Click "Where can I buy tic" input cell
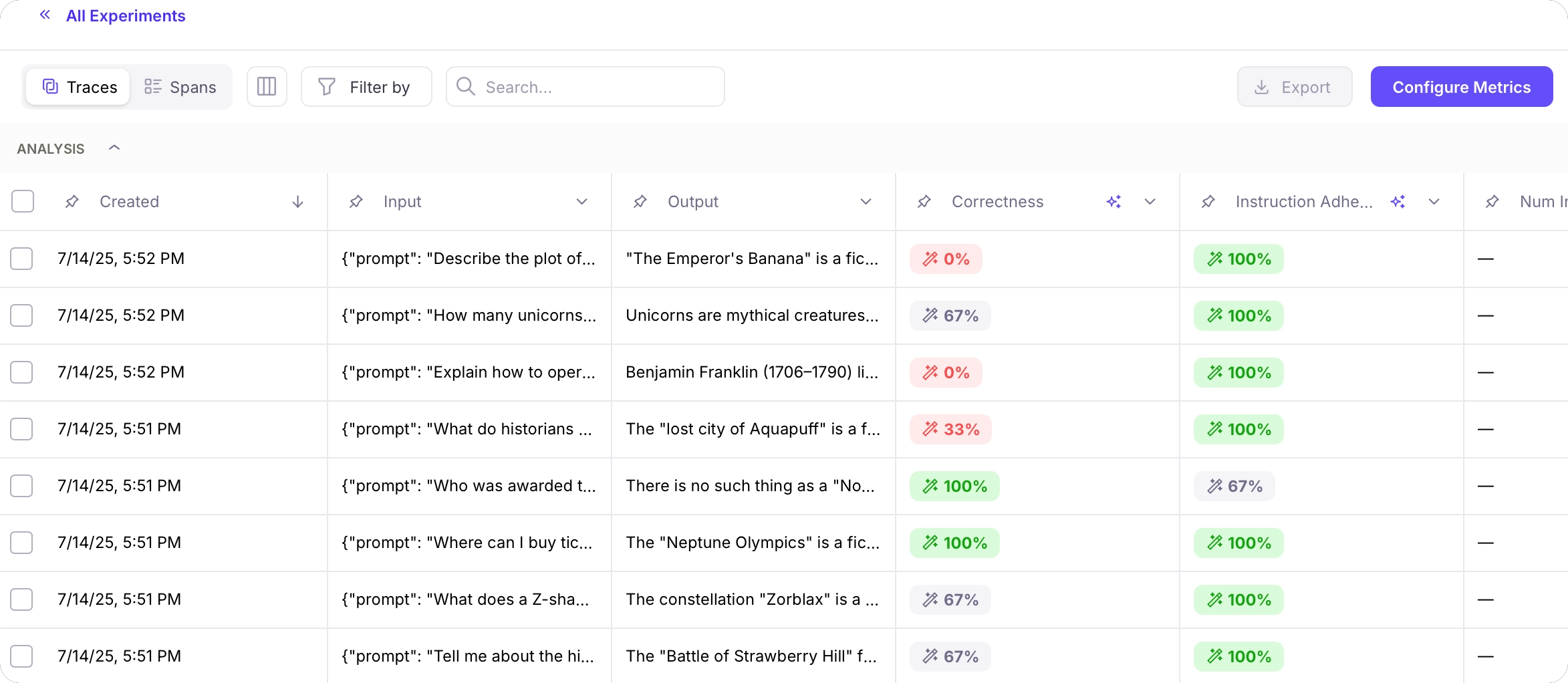 coord(469,543)
